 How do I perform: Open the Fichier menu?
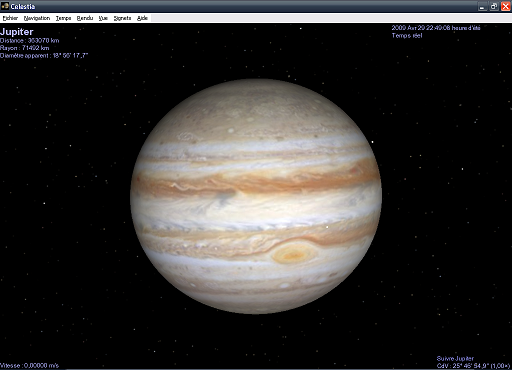click(x=10, y=18)
